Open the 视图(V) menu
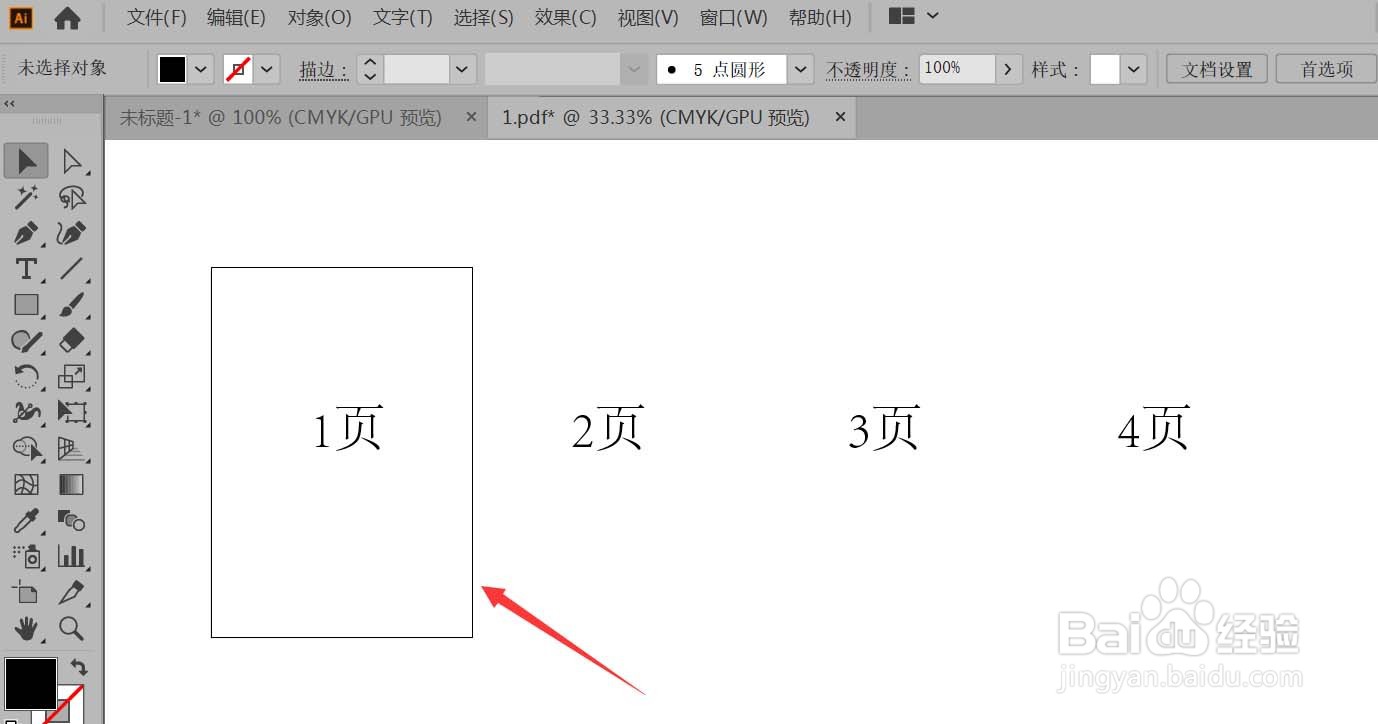The height and width of the screenshot is (724, 1378). pyautogui.click(x=648, y=17)
